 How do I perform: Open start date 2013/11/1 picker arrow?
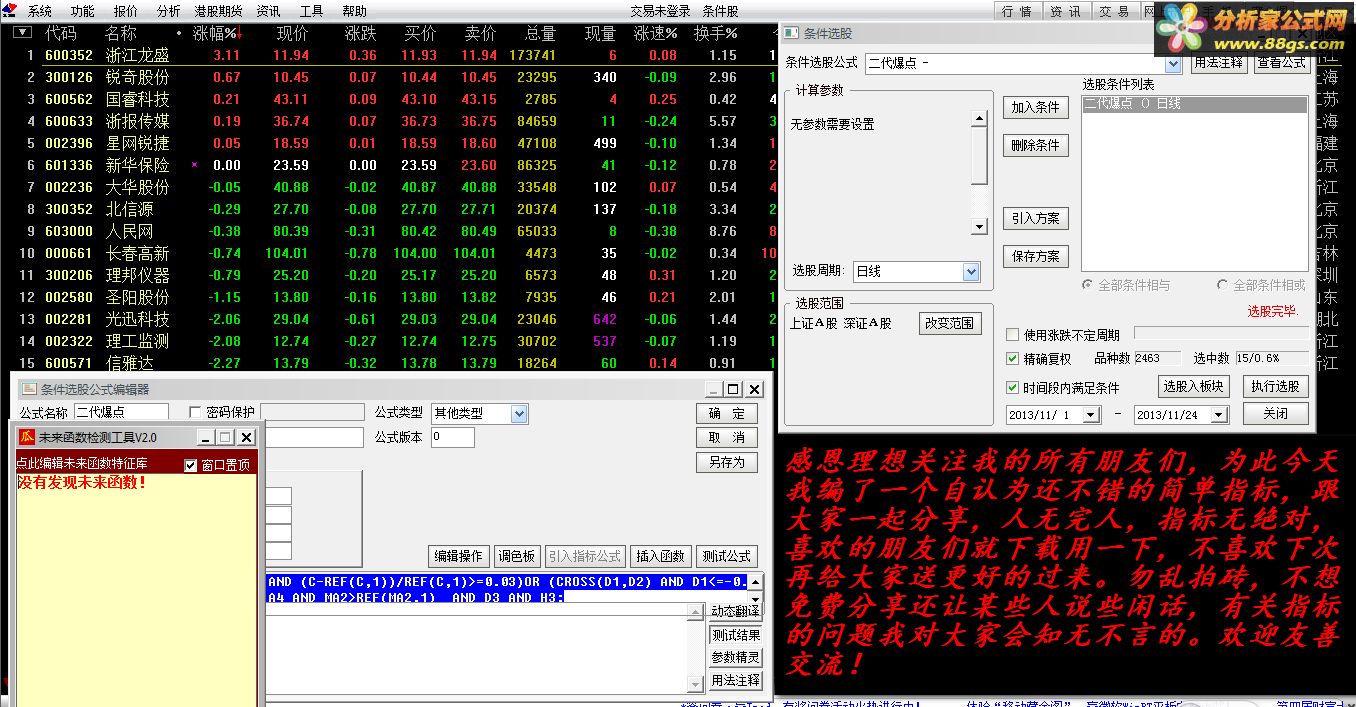[1090, 415]
